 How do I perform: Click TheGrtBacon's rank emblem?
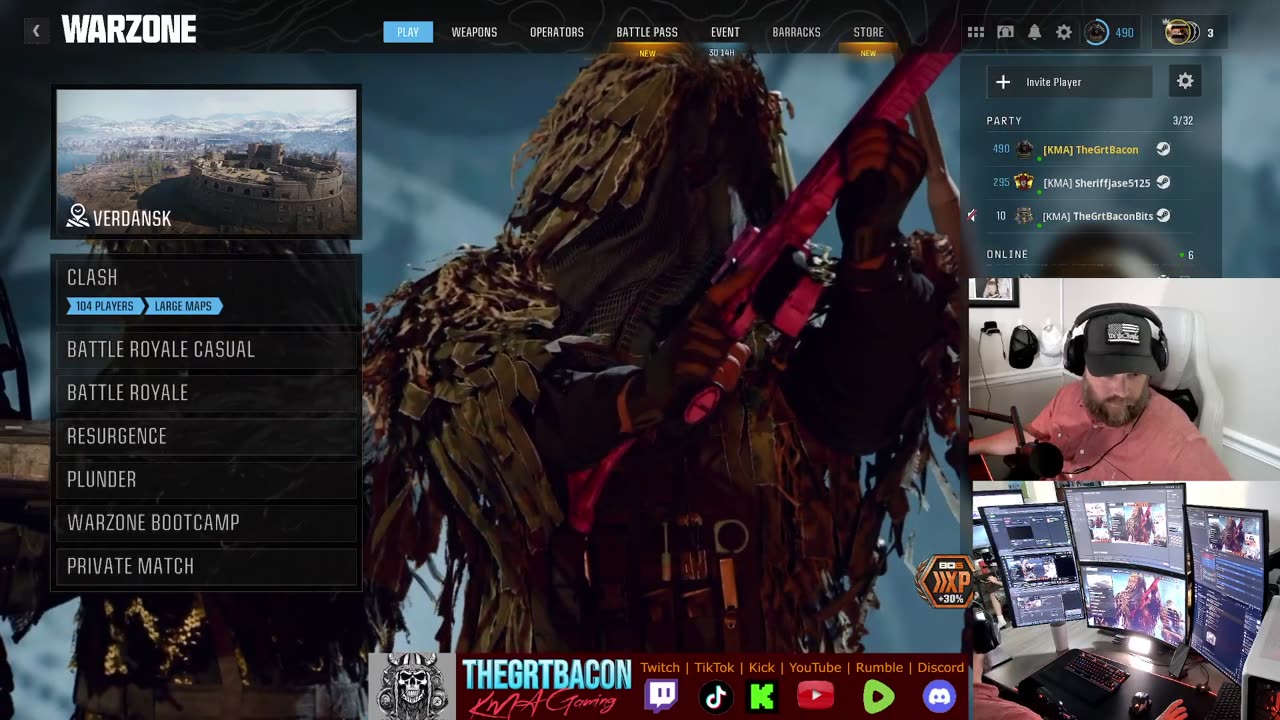coord(1024,149)
